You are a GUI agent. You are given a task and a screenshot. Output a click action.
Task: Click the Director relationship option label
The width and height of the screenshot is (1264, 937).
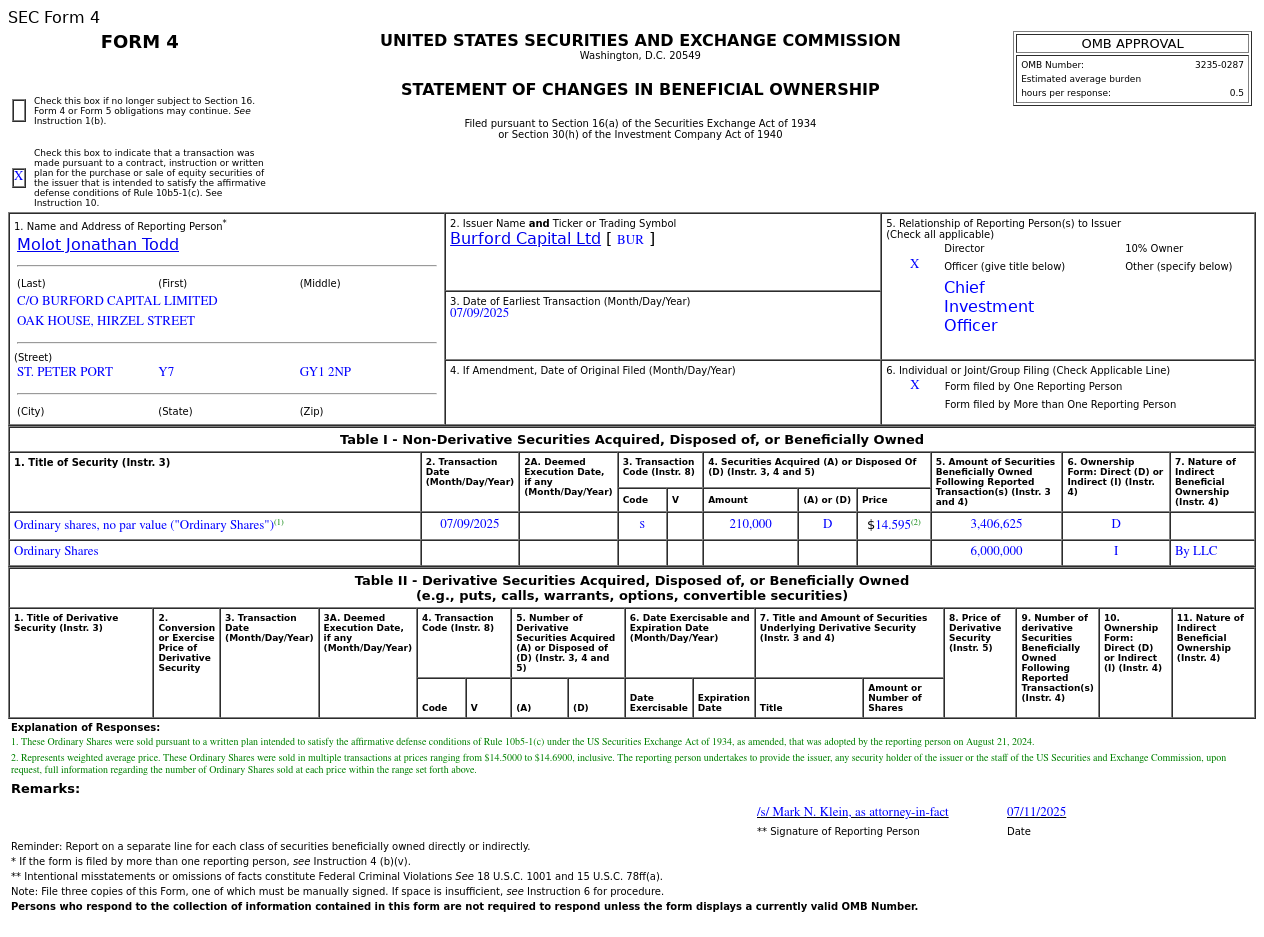point(964,249)
